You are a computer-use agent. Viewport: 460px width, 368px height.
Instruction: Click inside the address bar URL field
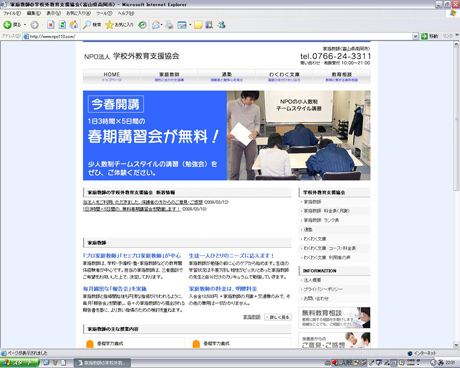220,36
